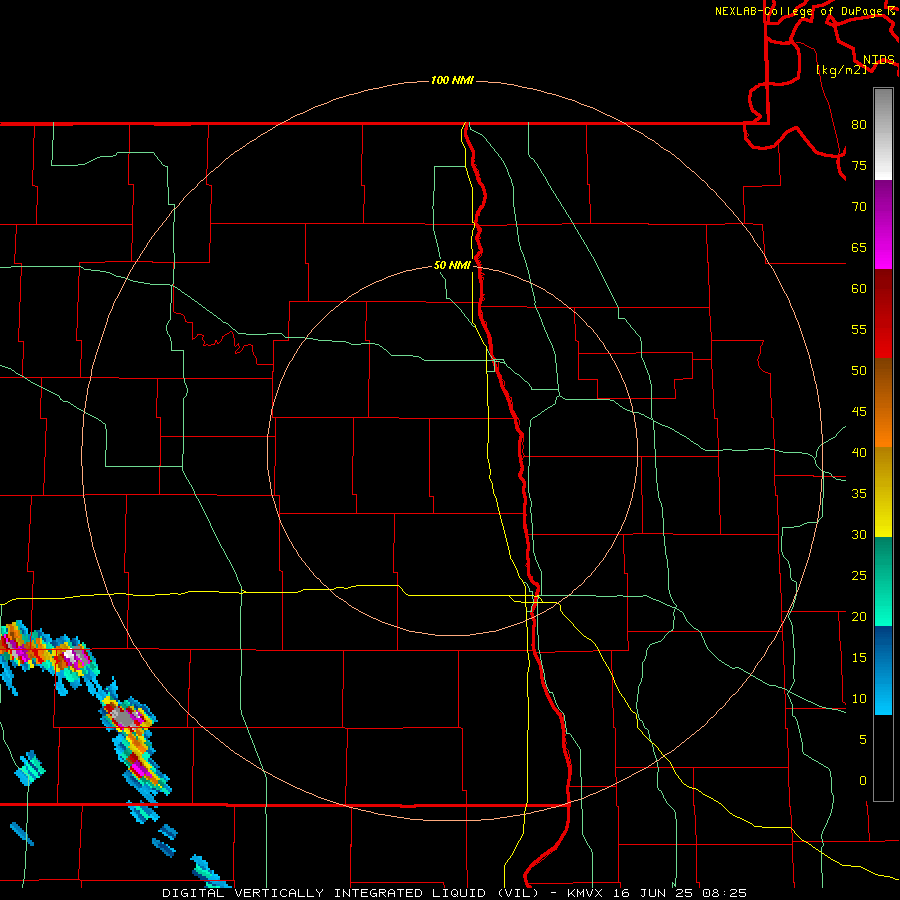
Task: Click the 60 scale label
Action: tap(859, 289)
